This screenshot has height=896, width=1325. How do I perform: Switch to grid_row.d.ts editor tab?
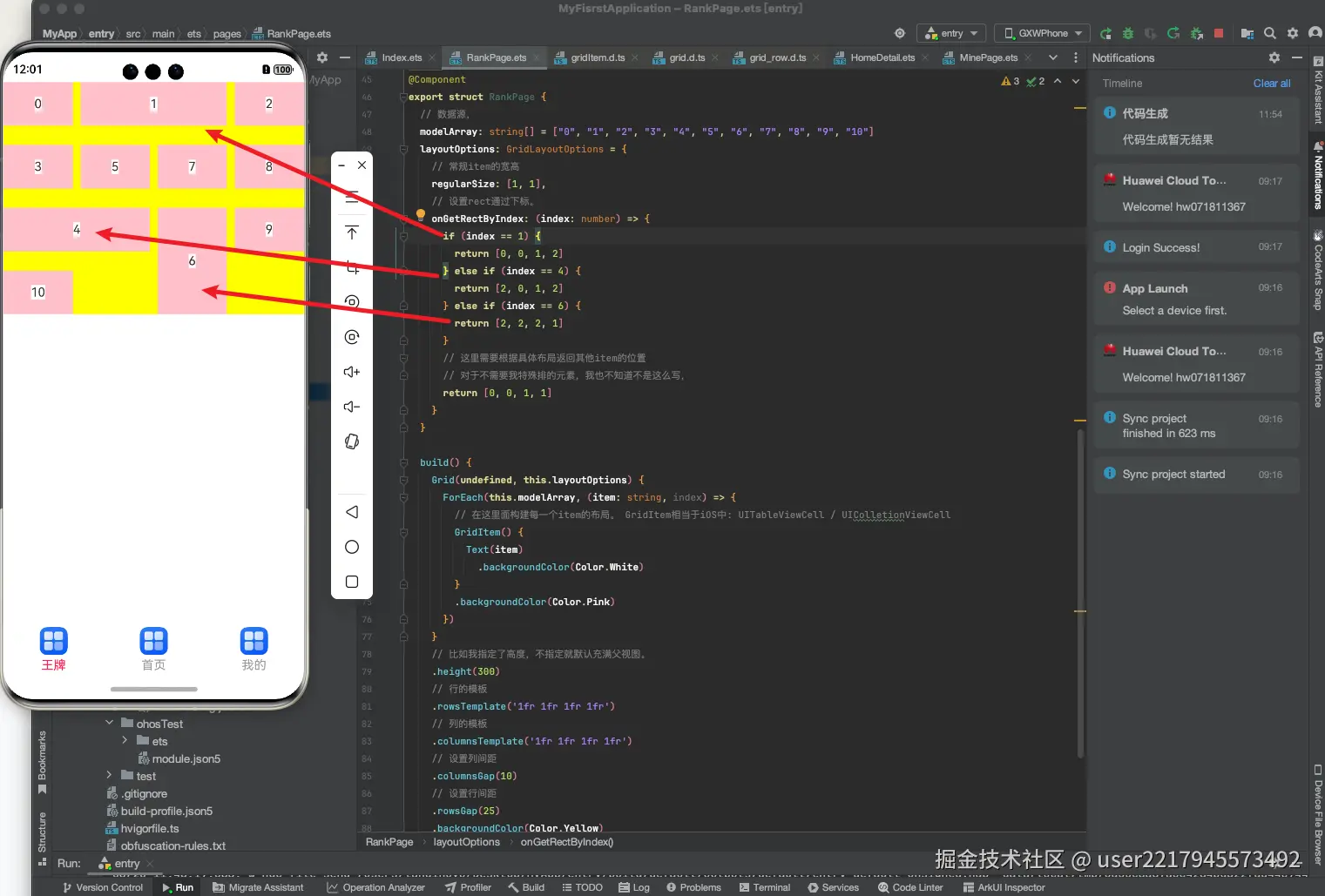pos(777,57)
